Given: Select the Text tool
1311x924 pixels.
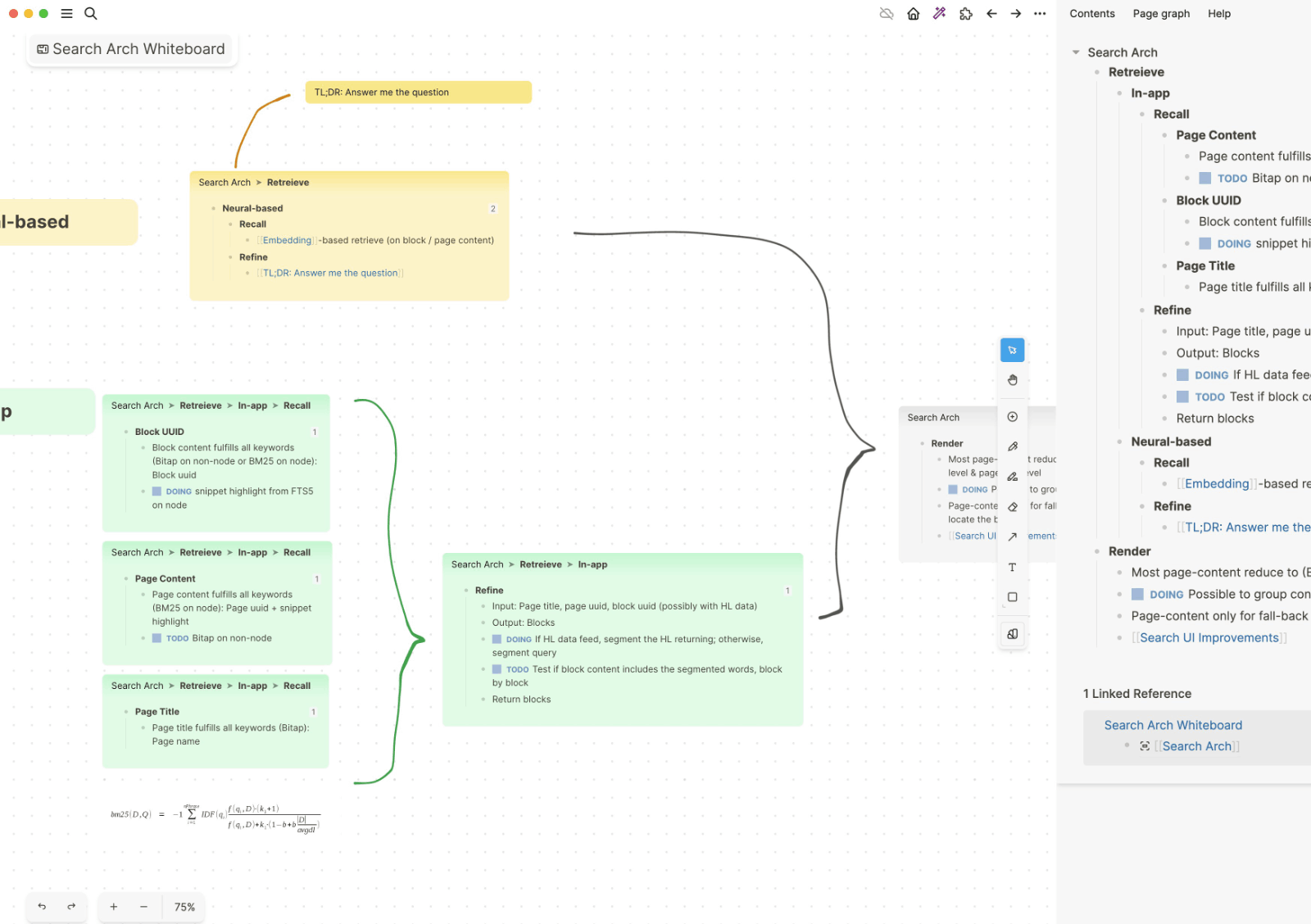Looking at the screenshot, I should click(x=1012, y=566).
